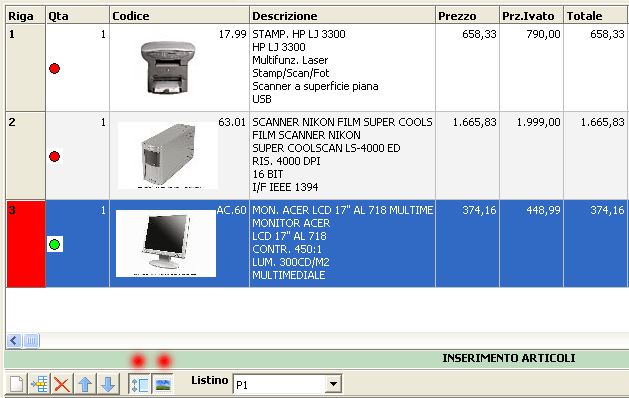Click the insert row table icon
The width and height of the screenshot is (629, 398).
point(39,384)
